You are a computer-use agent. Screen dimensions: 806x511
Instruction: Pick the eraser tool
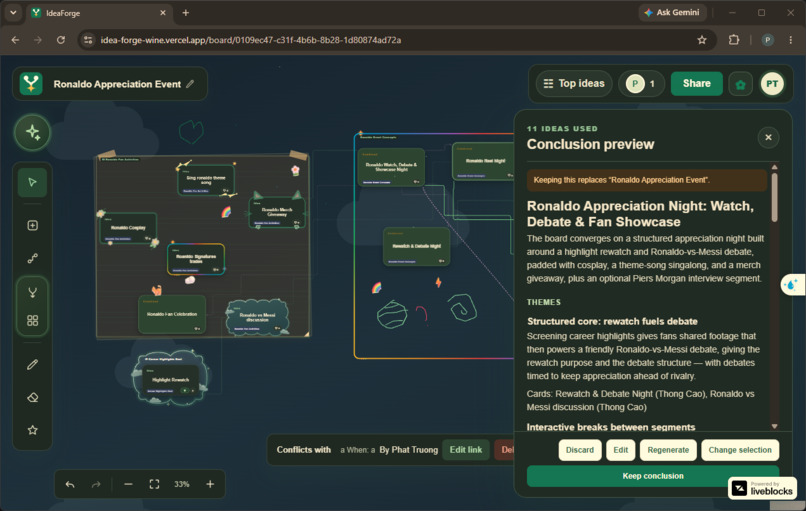click(x=32, y=397)
